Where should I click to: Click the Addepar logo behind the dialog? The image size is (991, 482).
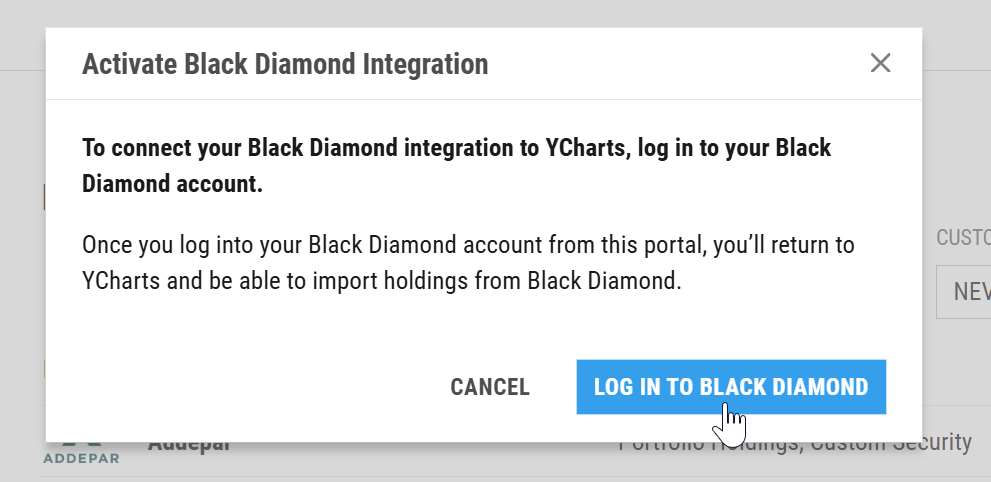pyautogui.click(x=81, y=454)
